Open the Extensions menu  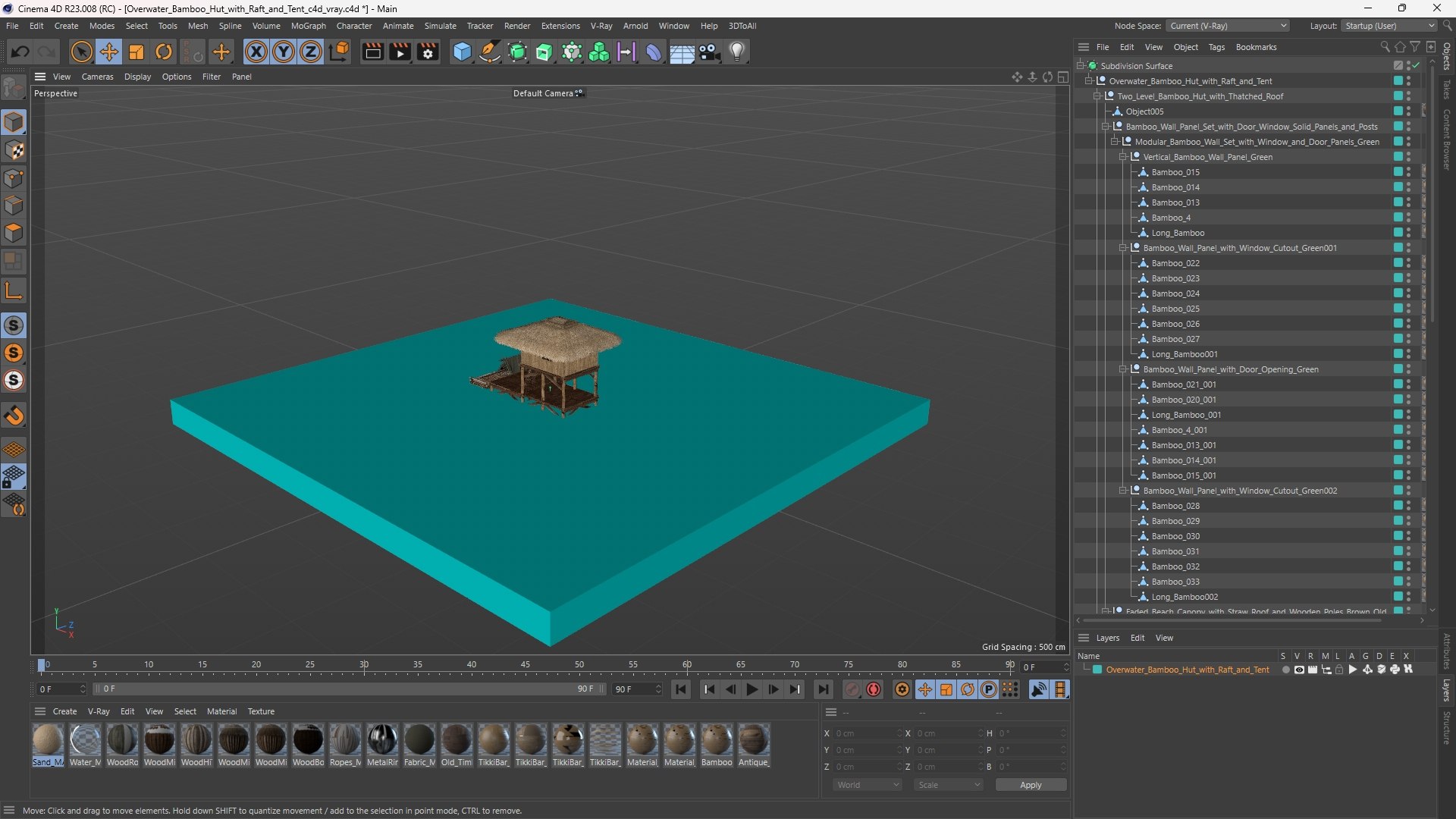point(560,26)
